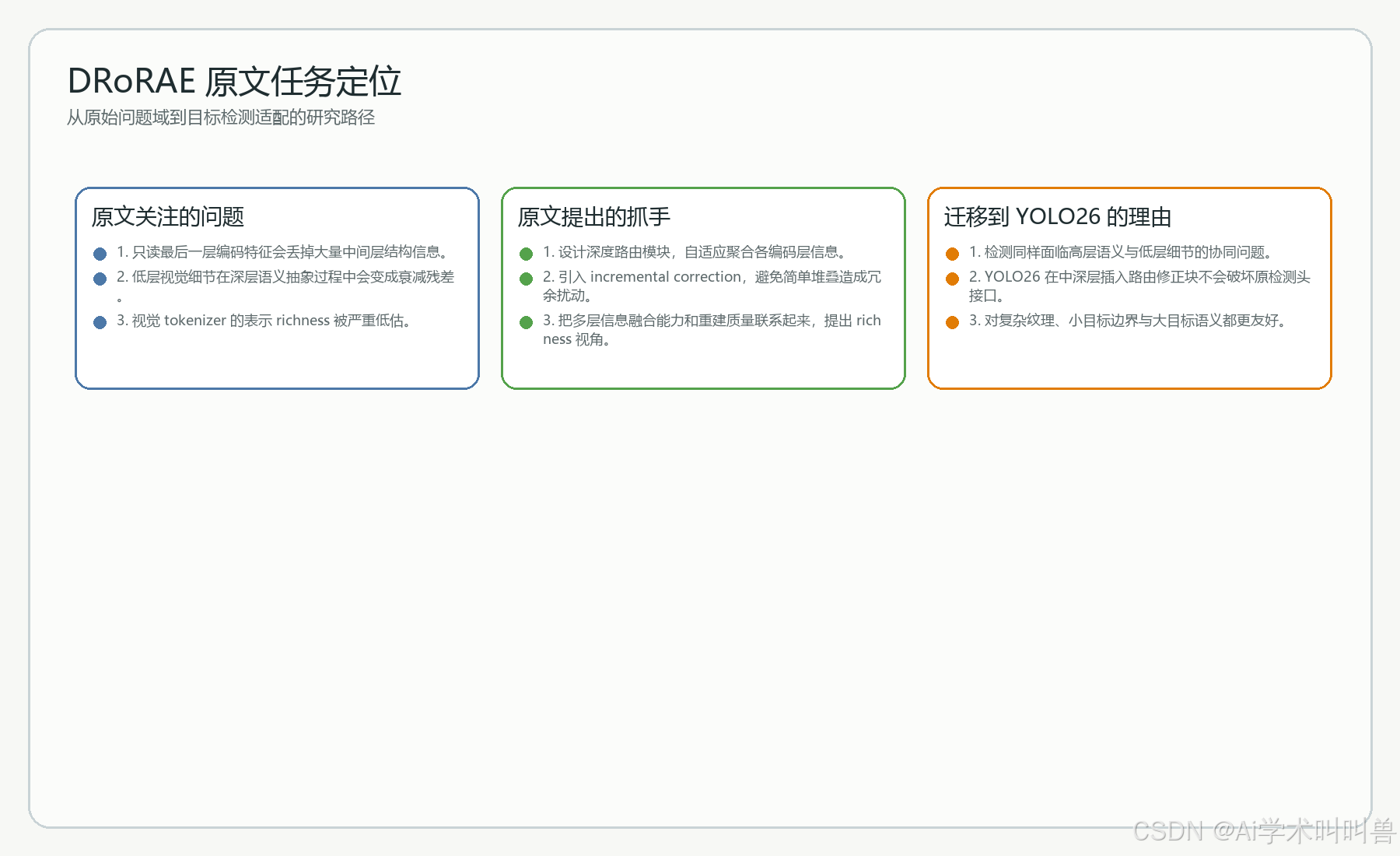The width and height of the screenshot is (1400, 856).
Task: Click blue bullet beside '1. 只读最后一层编码特征'
Action: coord(100,254)
